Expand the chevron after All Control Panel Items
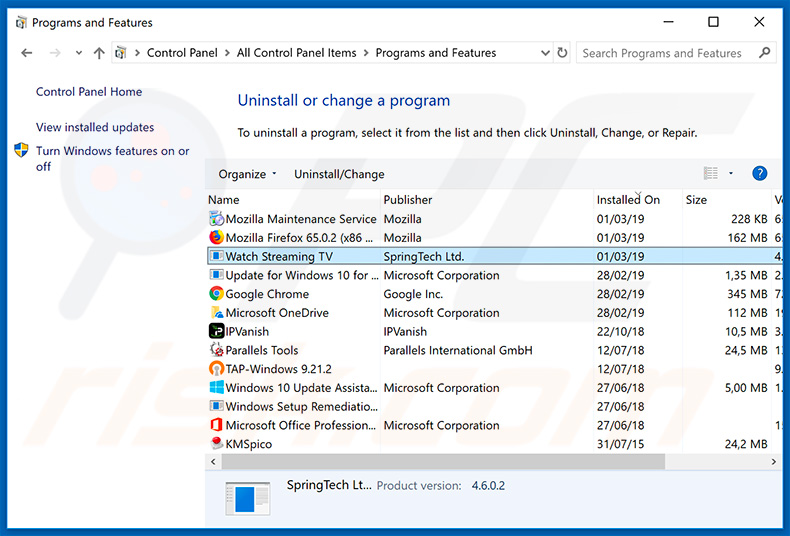 pyautogui.click(x=366, y=52)
